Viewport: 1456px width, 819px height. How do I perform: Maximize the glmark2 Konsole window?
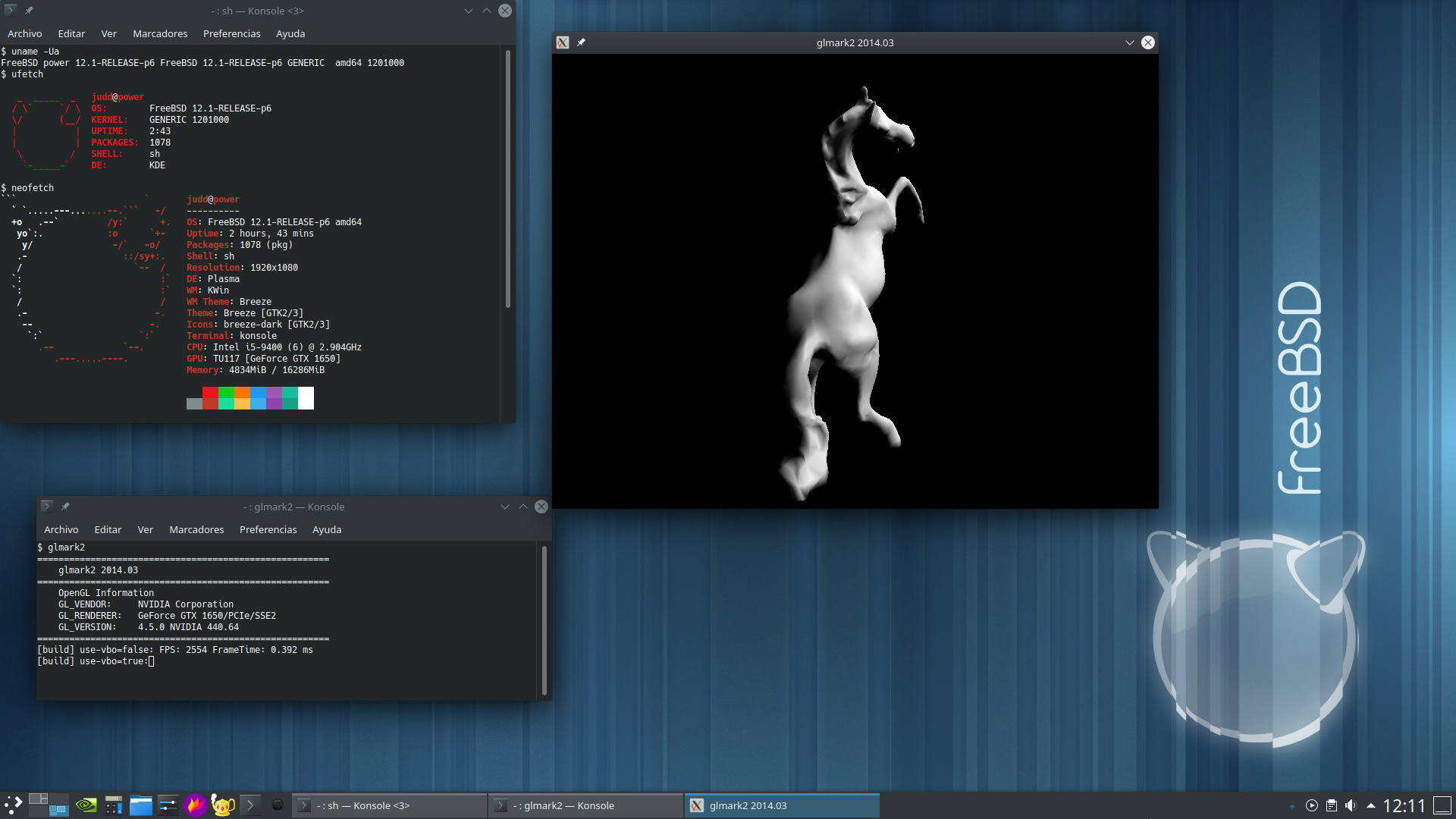[523, 507]
